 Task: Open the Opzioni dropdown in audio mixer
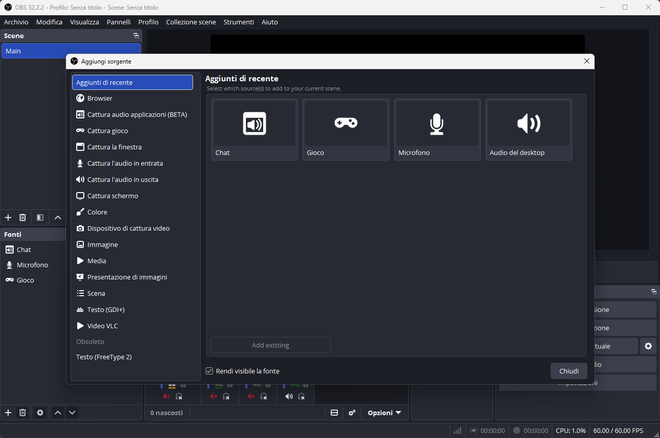[x=384, y=413]
